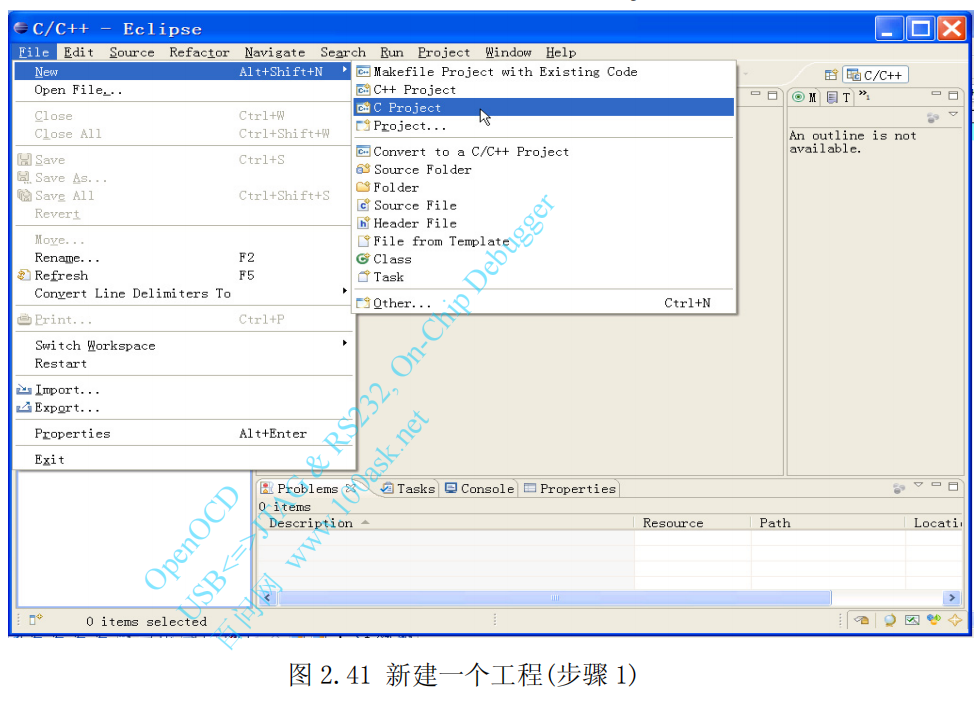This screenshot has width=979, height=701.
Task: Click Open File... in the File menu
Action: (x=184, y=90)
